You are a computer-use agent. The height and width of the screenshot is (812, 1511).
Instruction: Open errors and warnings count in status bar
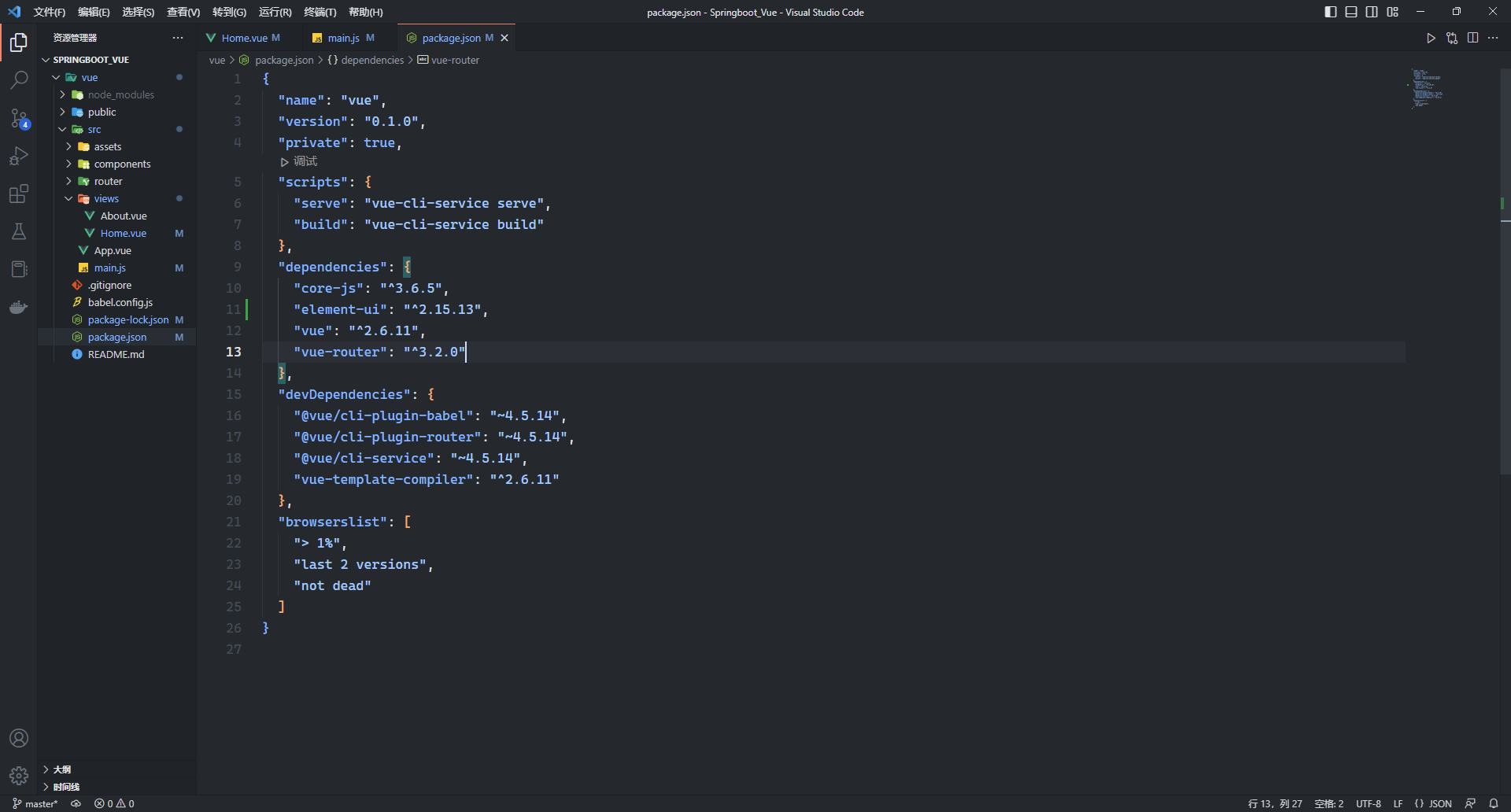114,803
